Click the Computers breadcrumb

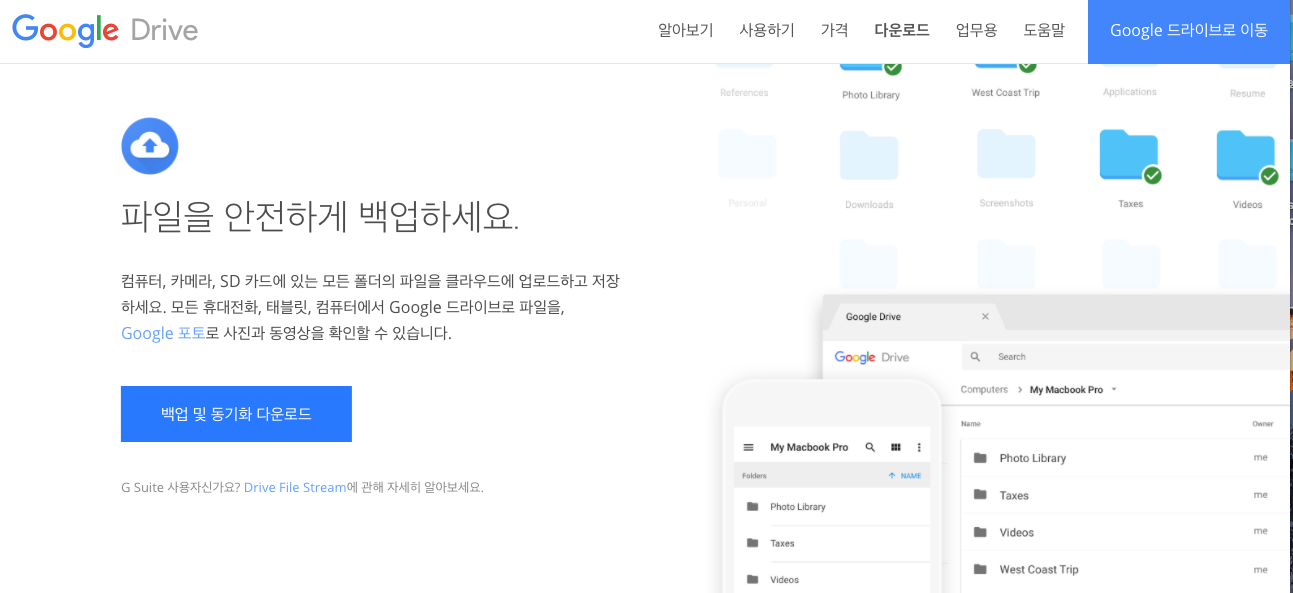[985, 389]
